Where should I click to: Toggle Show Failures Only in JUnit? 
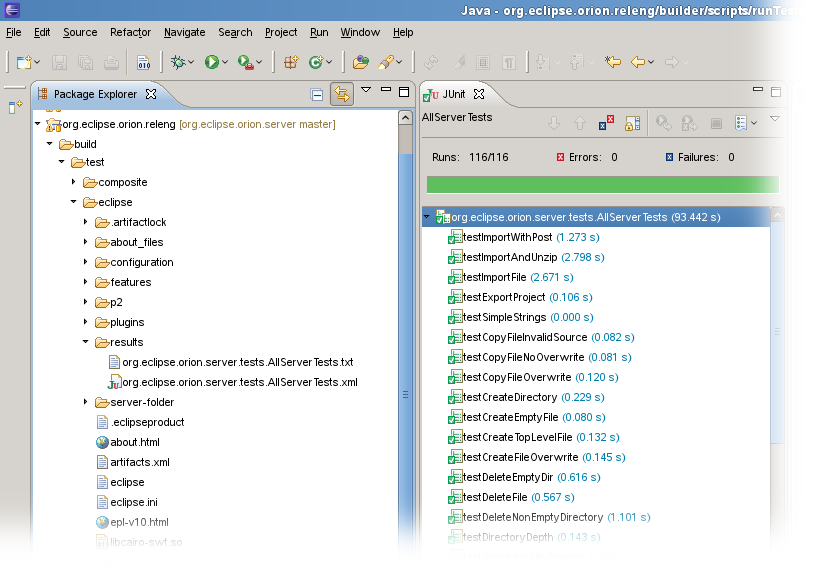click(x=606, y=123)
